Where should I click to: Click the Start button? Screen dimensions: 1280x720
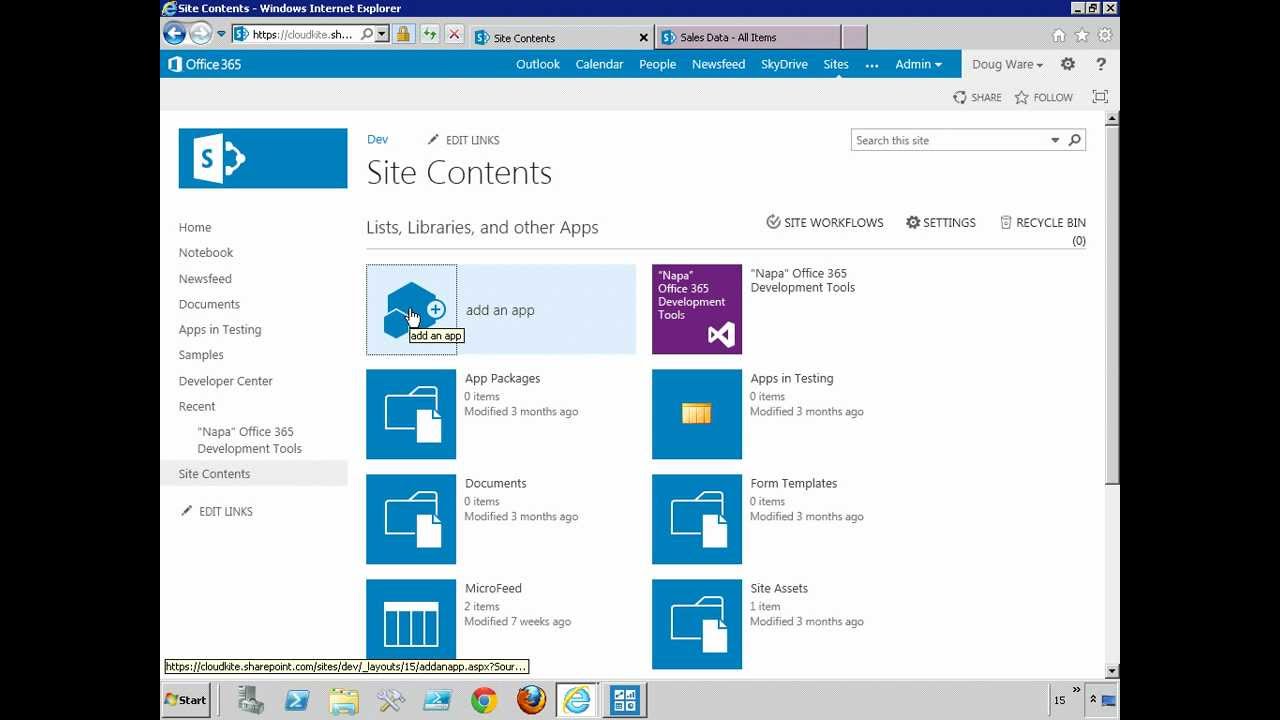(186, 700)
